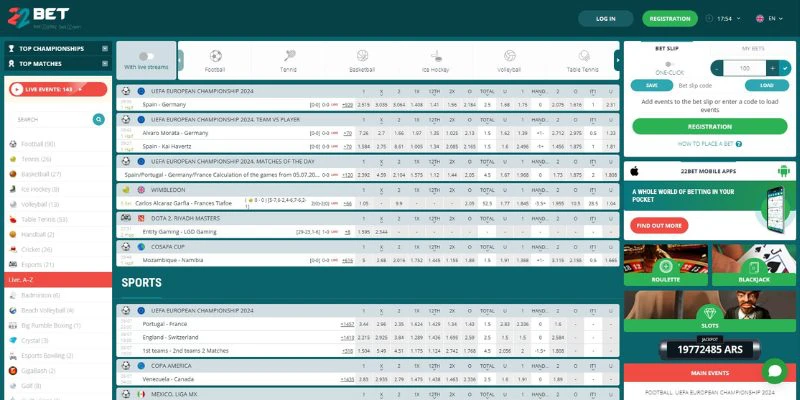Collapse the Top Matches section

click(x=105, y=64)
